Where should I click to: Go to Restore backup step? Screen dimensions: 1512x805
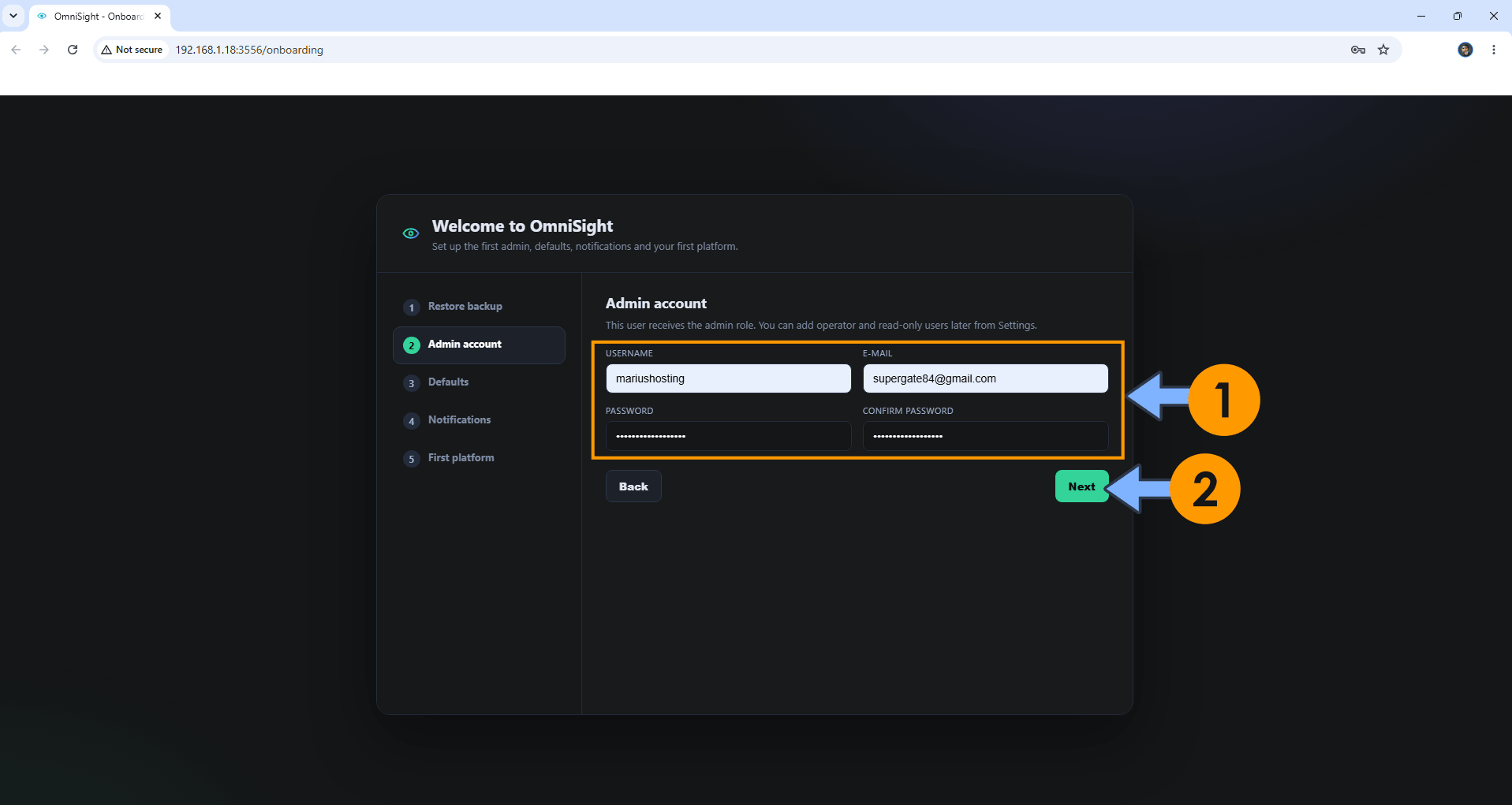(x=479, y=307)
